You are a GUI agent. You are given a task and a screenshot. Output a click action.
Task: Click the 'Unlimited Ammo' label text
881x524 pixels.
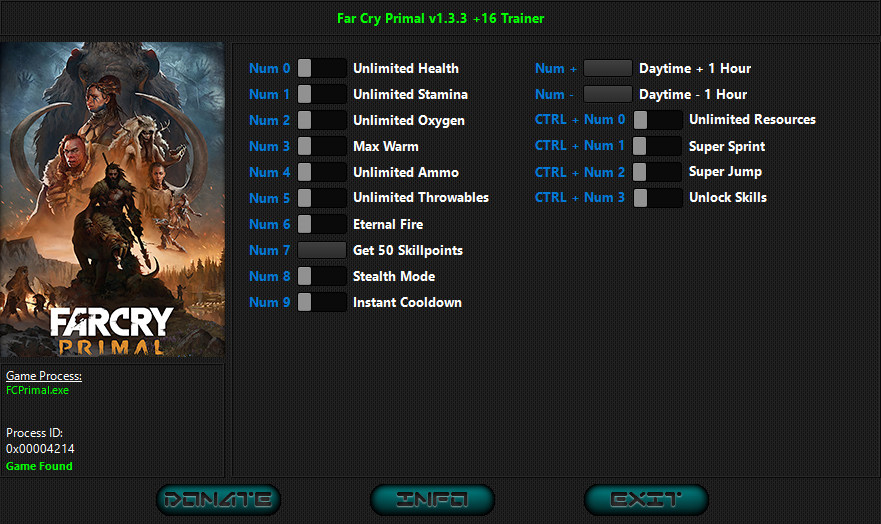tap(406, 172)
